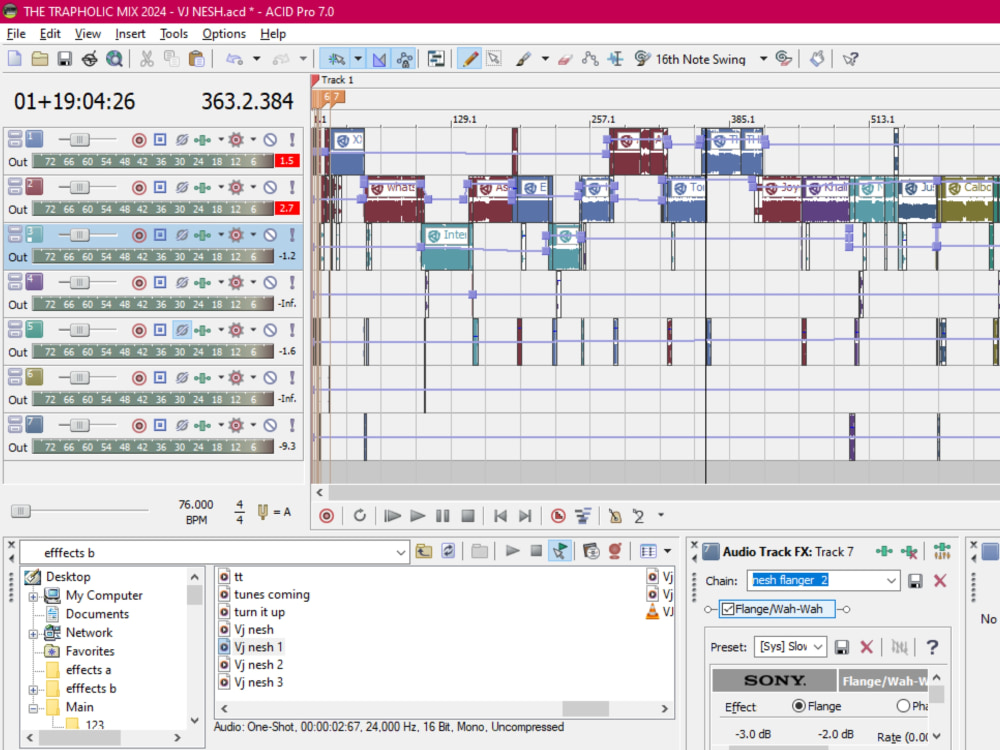Click the track 5 volume slider

pyautogui.click(x=79, y=330)
